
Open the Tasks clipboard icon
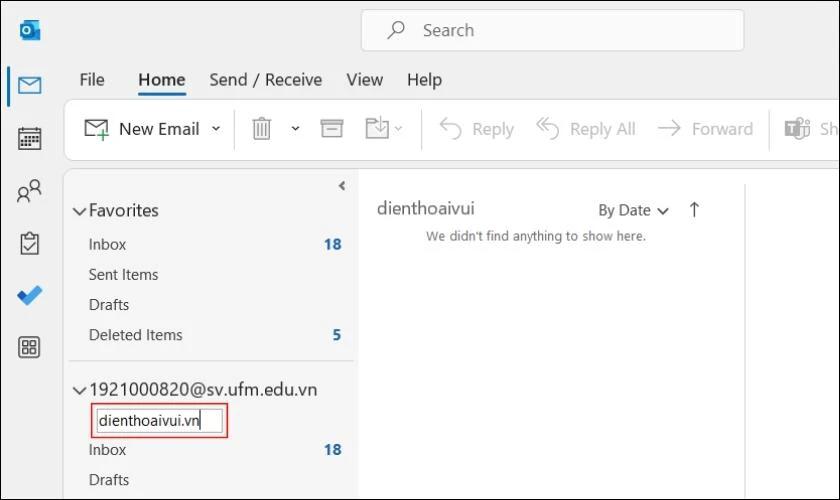(x=29, y=243)
